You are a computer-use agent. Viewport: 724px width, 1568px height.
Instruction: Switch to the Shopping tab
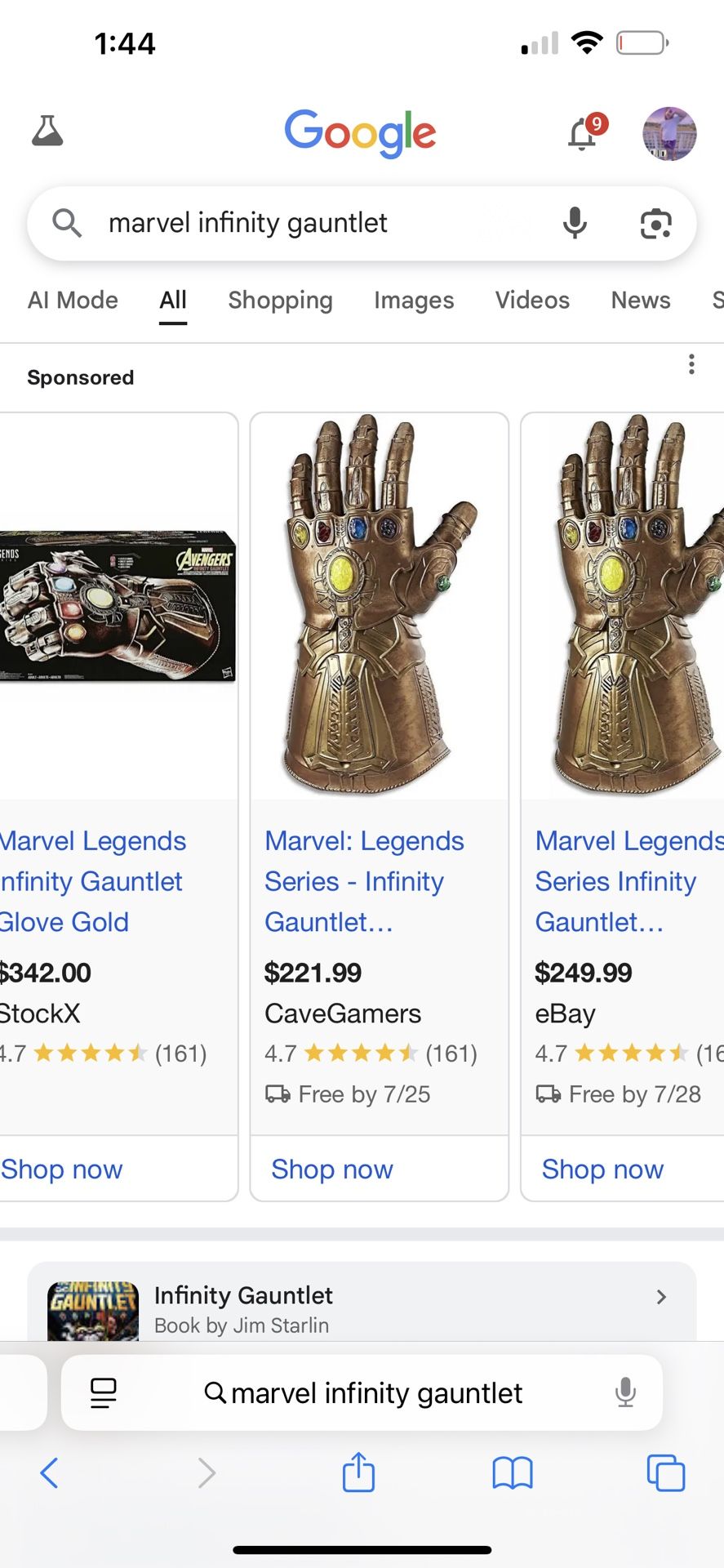click(x=280, y=301)
